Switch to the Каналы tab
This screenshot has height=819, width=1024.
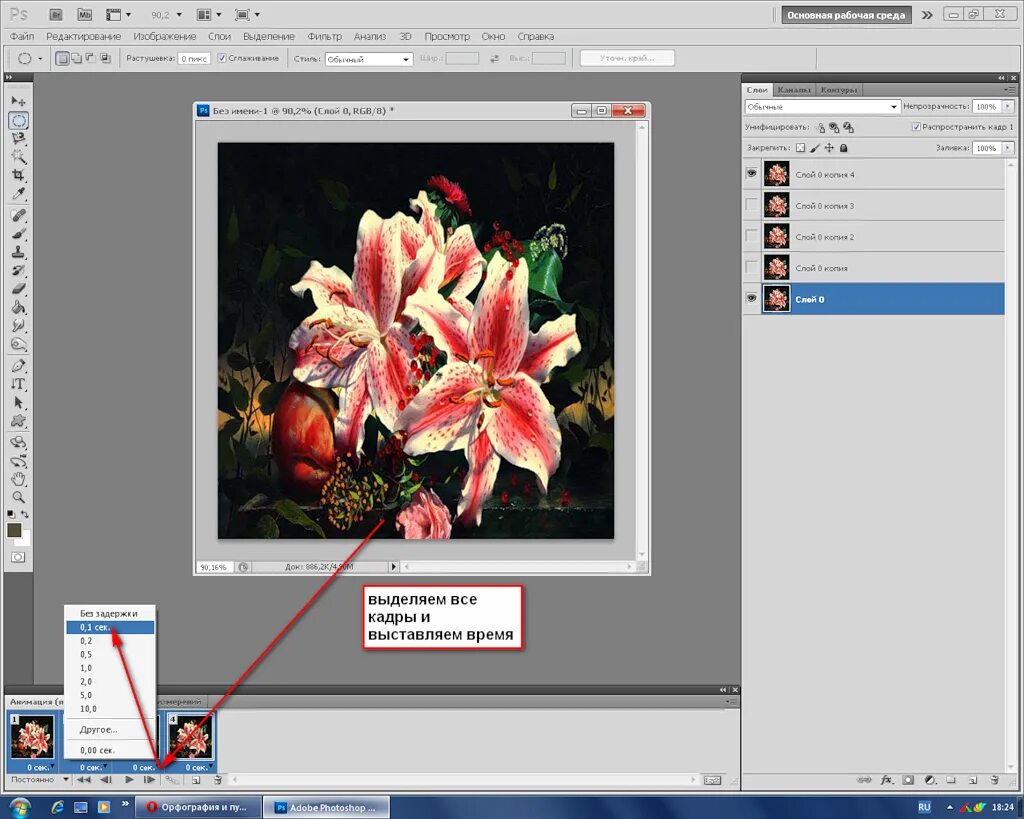point(794,89)
